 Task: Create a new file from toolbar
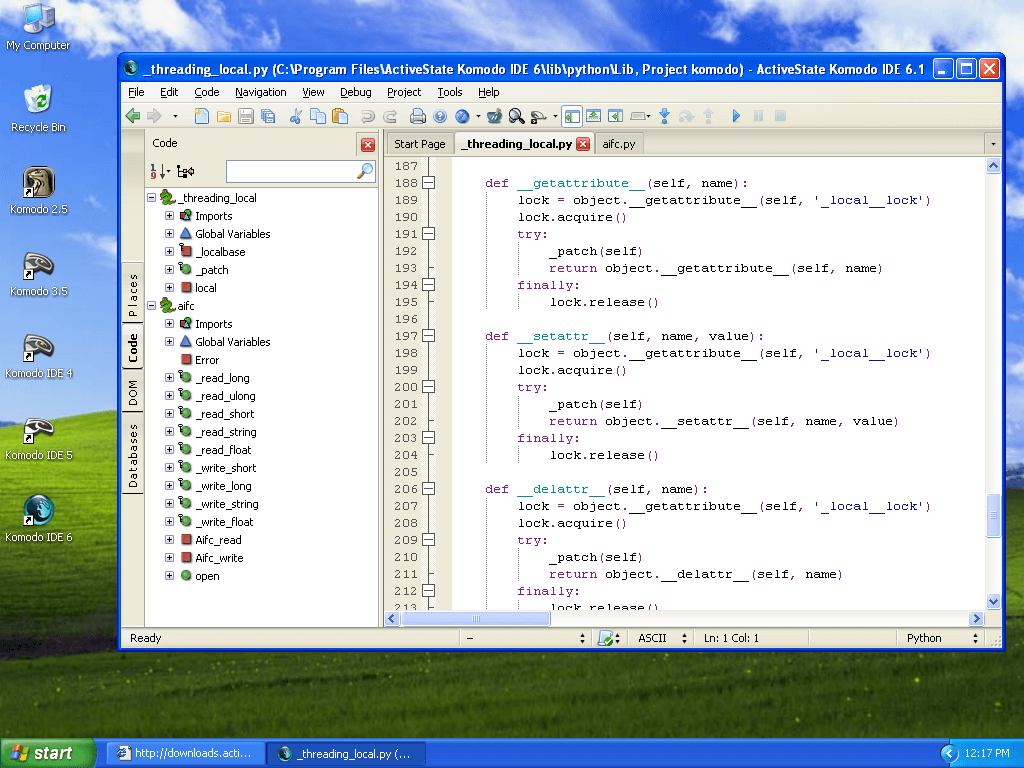click(x=202, y=116)
